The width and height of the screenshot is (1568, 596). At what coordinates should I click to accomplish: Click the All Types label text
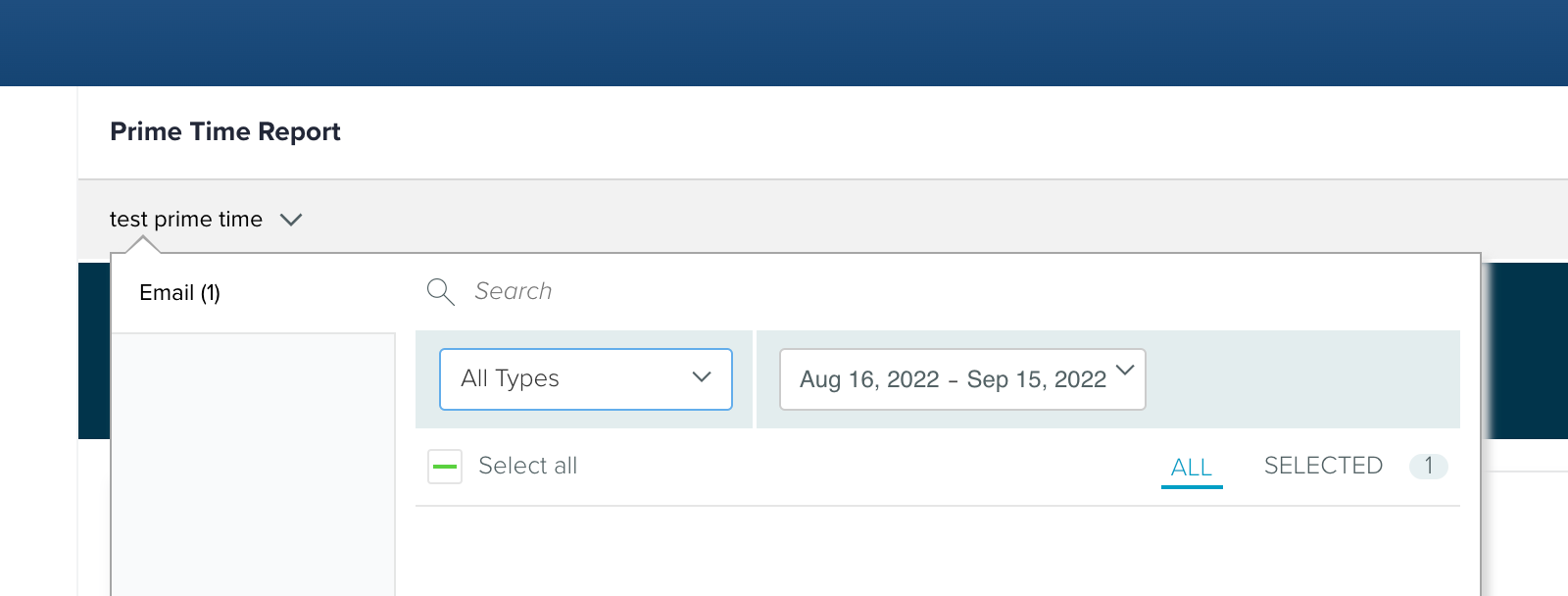510,378
